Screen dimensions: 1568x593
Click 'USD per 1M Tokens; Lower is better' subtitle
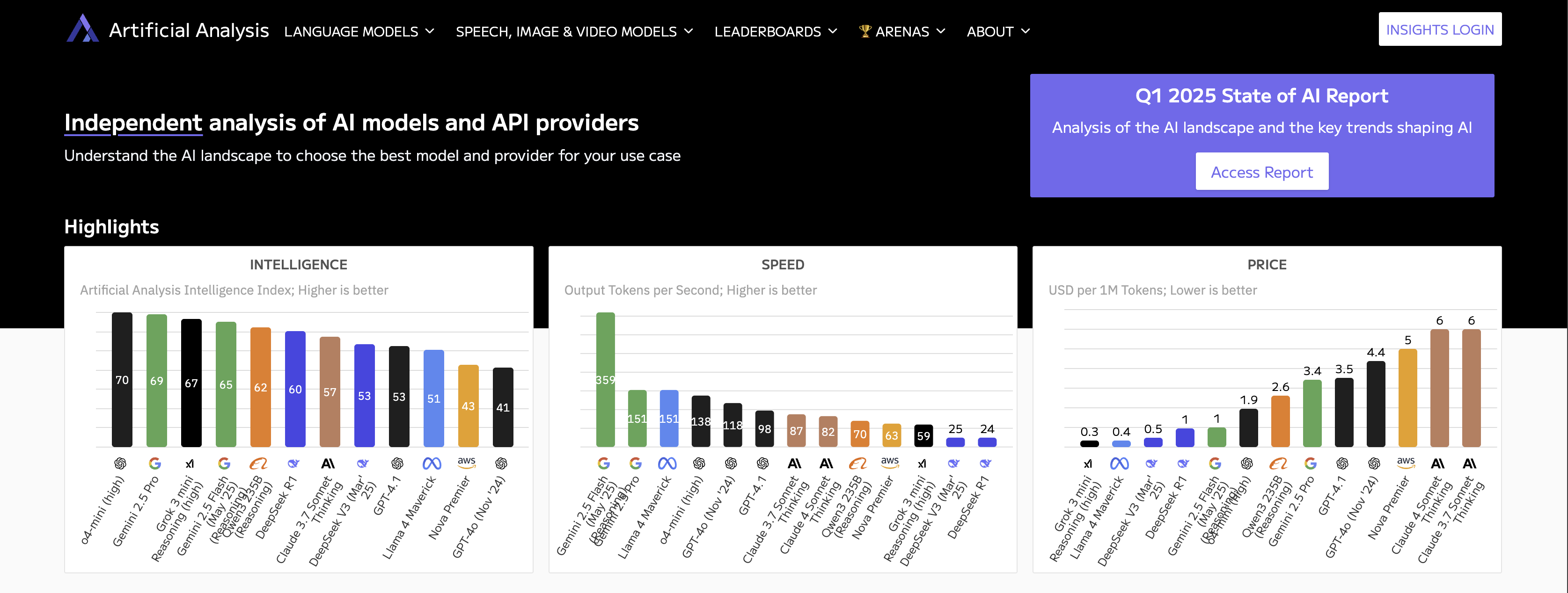pyautogui.click(x=1152, y=290)
